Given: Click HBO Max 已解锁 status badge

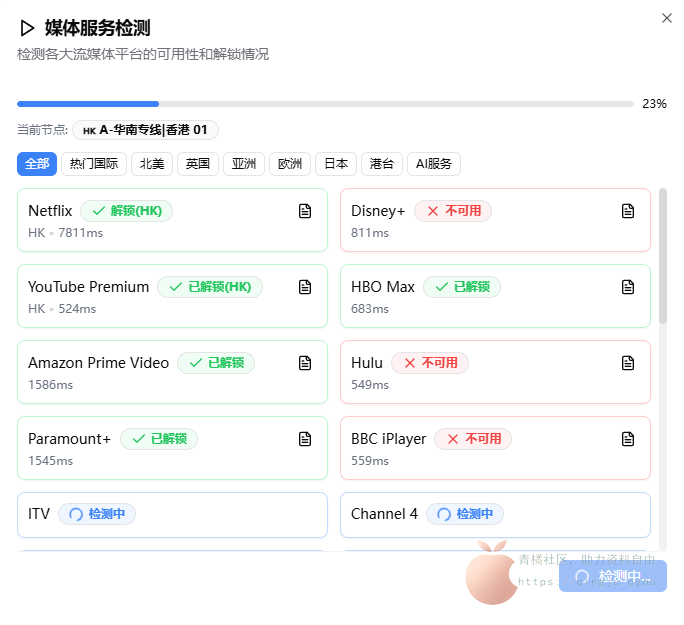Looking at the screenshot, I should [x=462, y=287].
